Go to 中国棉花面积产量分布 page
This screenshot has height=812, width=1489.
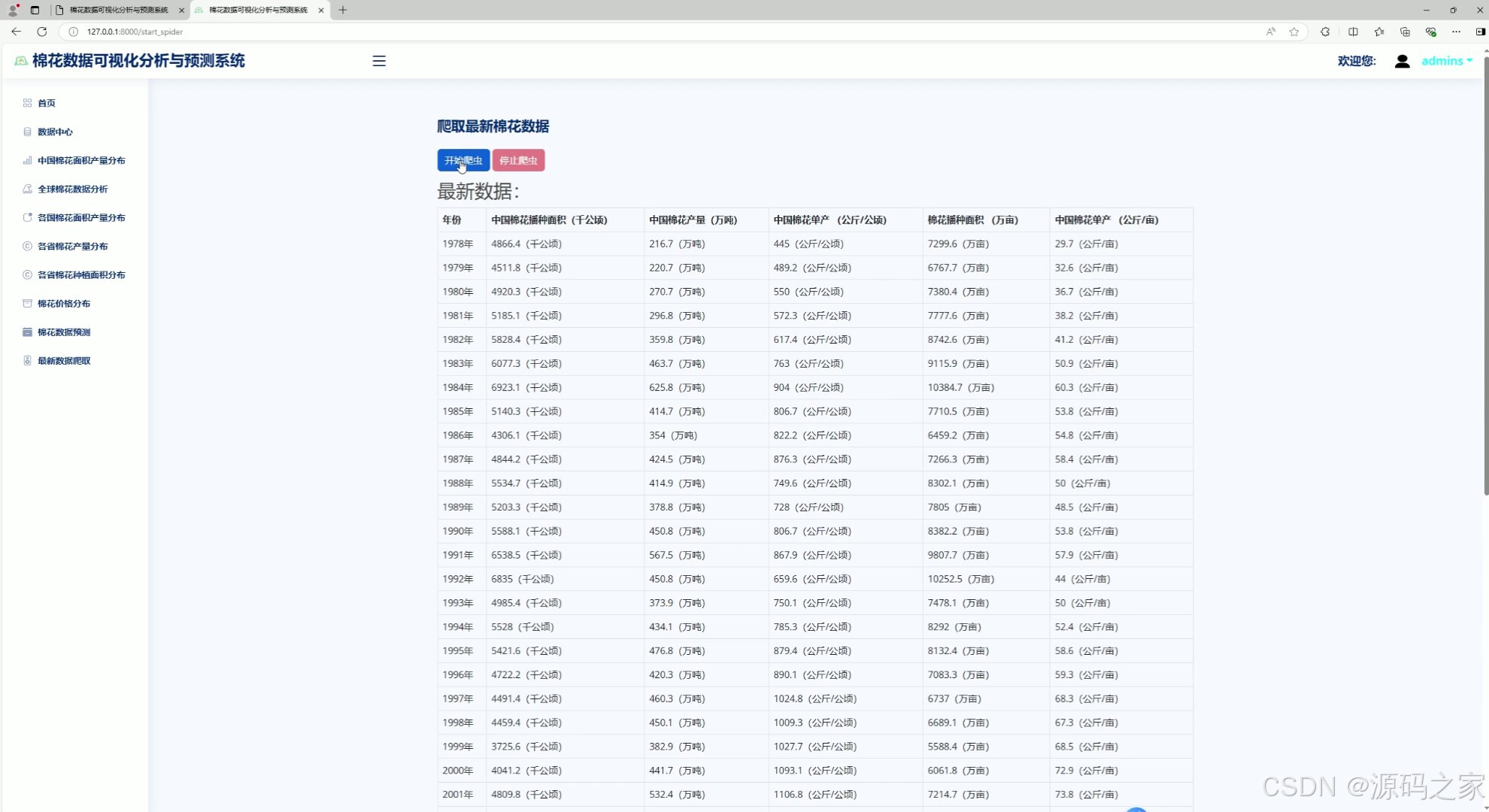coord(81,160)
